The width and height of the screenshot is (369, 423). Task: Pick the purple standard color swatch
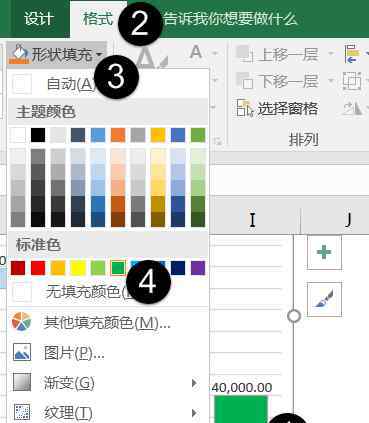pyautogui.click(x=198, y=268)
